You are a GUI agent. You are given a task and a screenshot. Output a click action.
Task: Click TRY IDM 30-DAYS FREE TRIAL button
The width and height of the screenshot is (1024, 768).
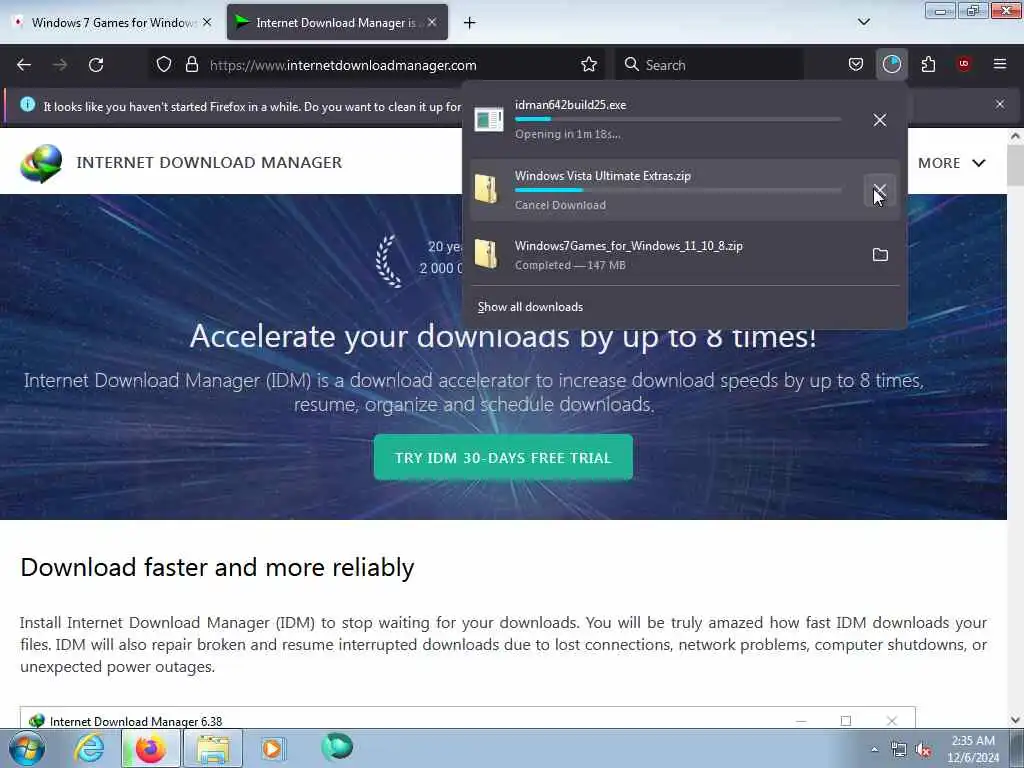504,458
